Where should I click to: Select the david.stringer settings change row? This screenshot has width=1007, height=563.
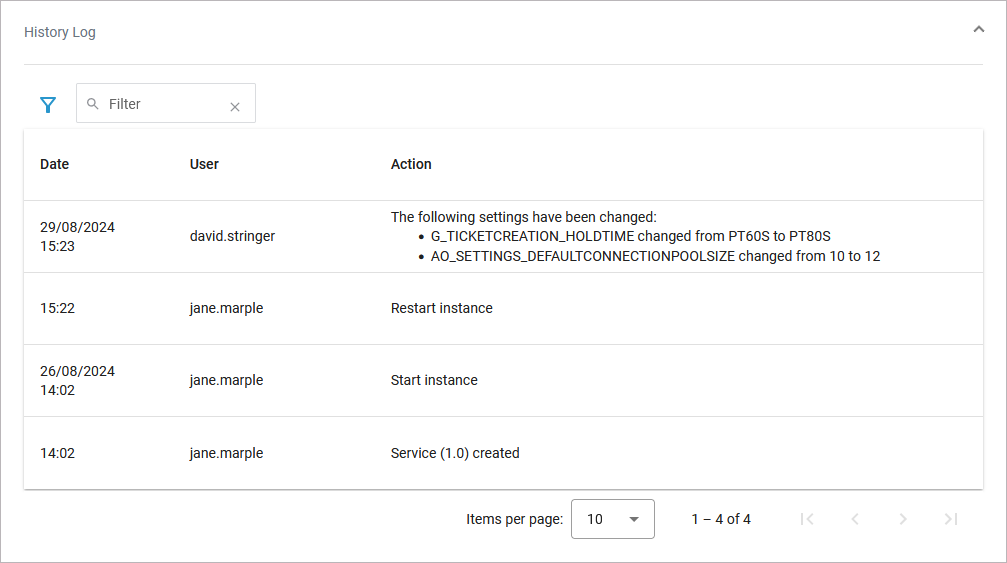pos(232,237)
